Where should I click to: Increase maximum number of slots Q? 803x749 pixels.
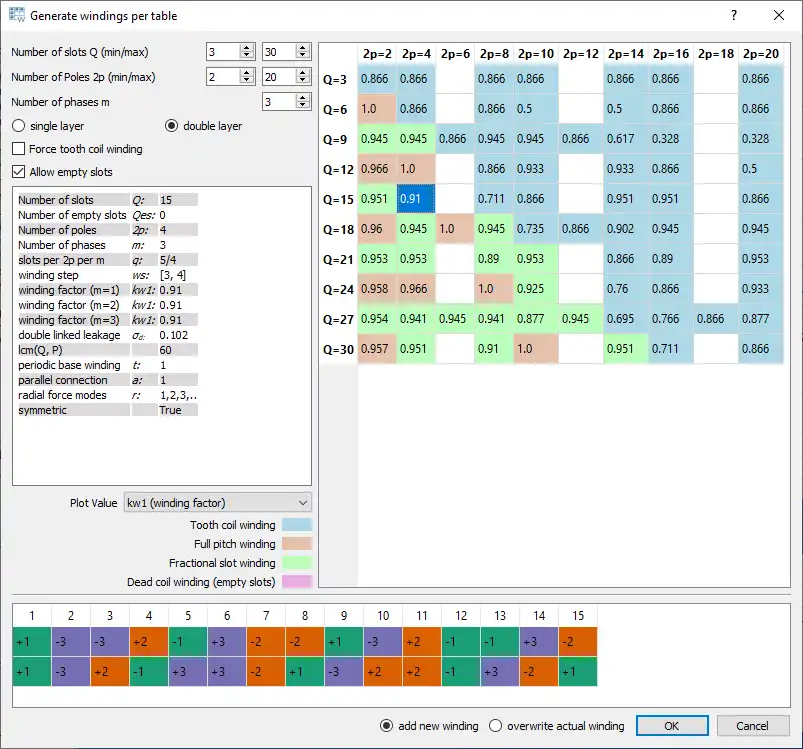[x=303, y=48]
